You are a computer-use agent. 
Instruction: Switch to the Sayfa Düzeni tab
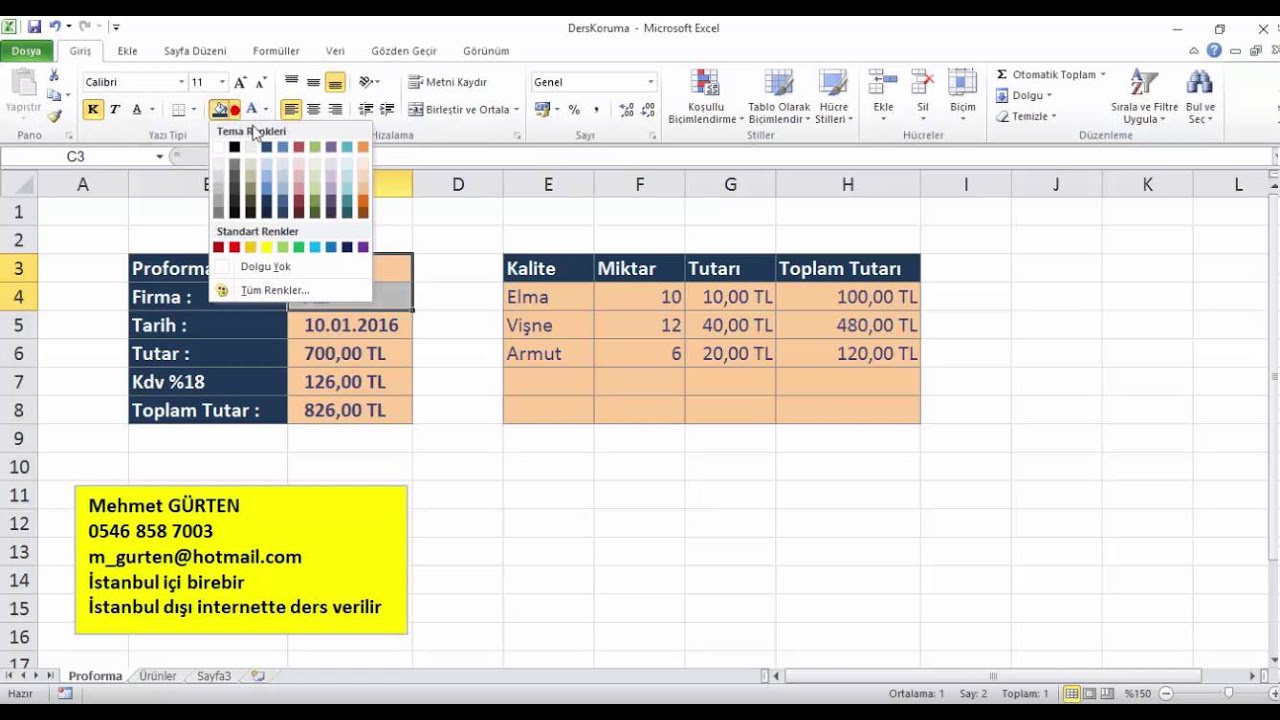click(195, 51)
